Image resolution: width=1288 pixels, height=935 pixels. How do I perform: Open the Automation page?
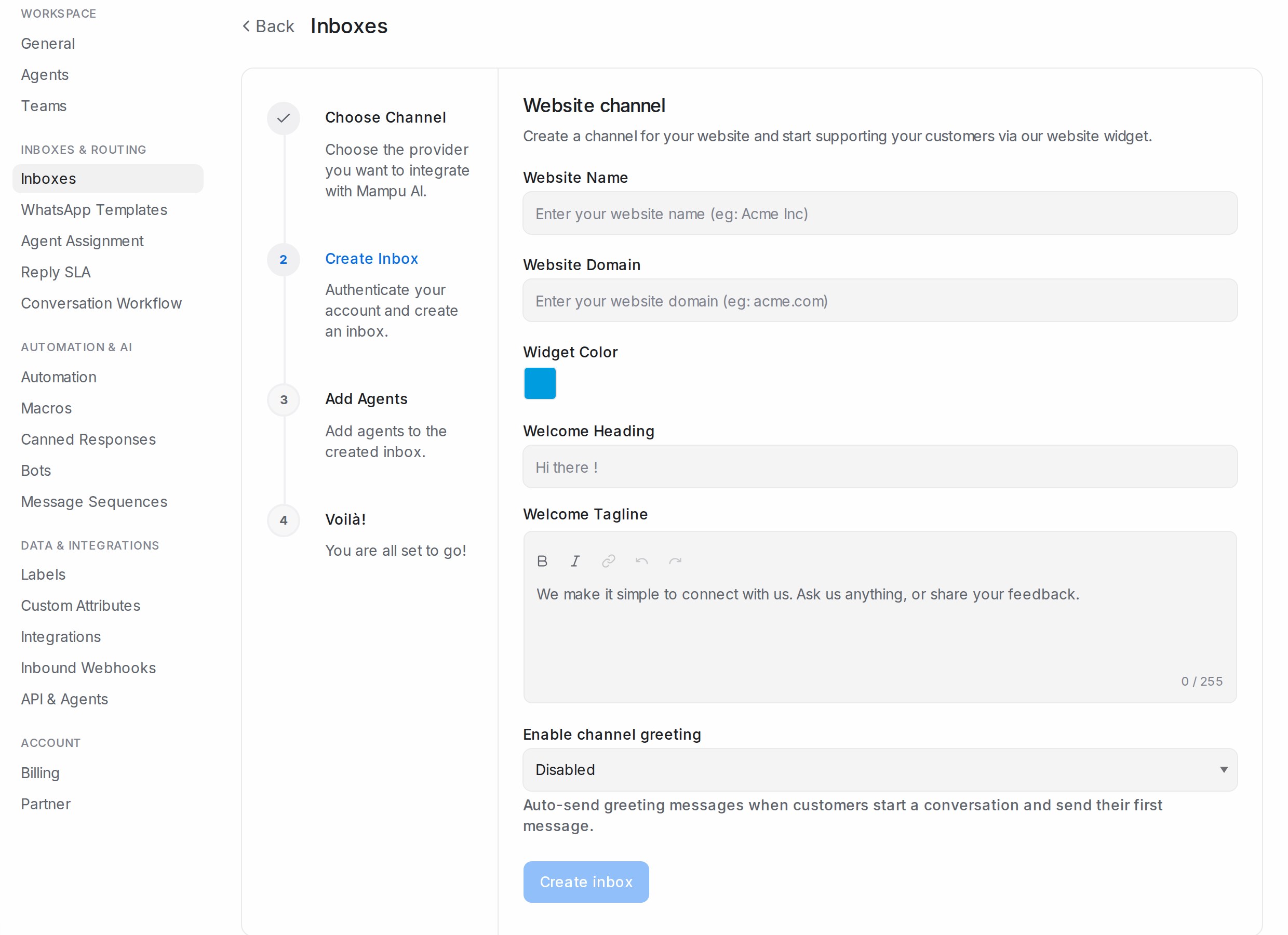click(59, 378)
